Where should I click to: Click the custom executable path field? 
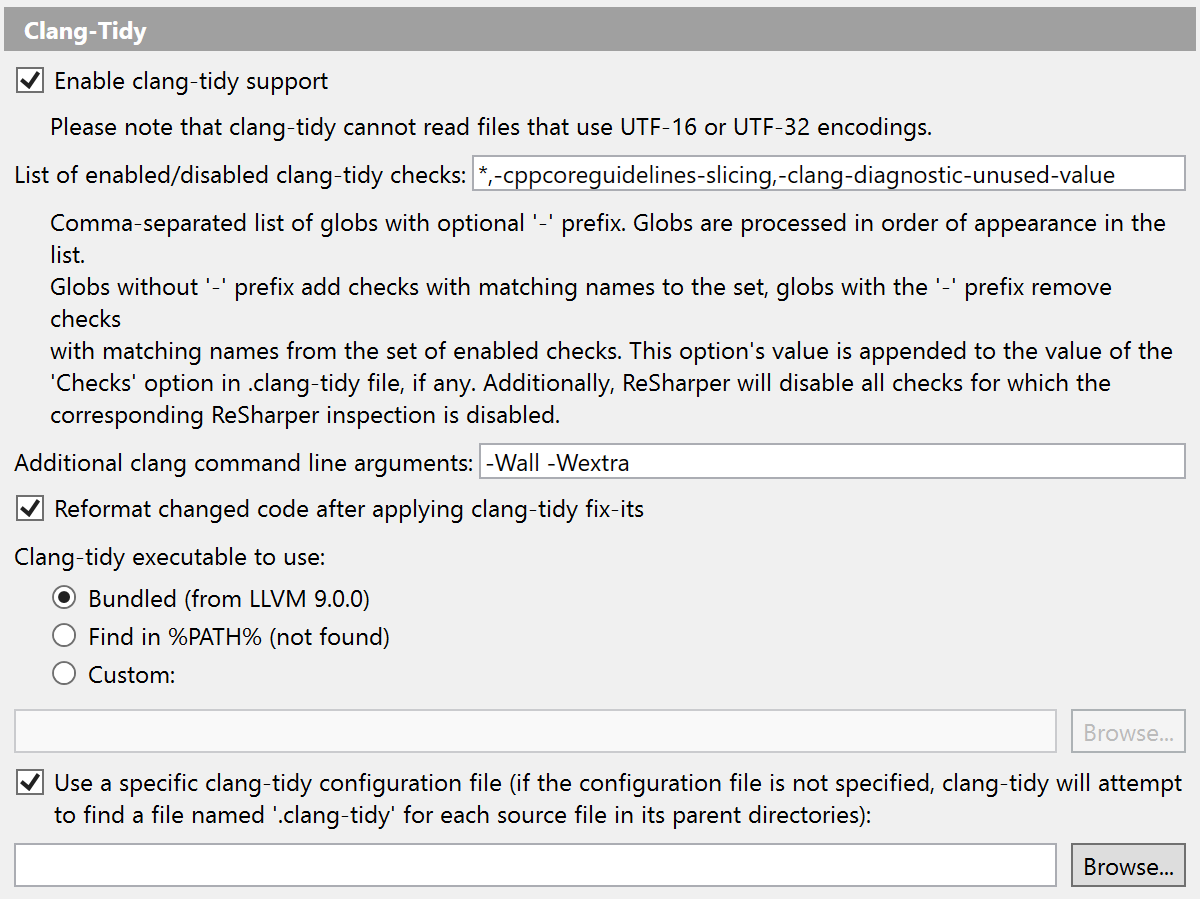click(535, 732)
